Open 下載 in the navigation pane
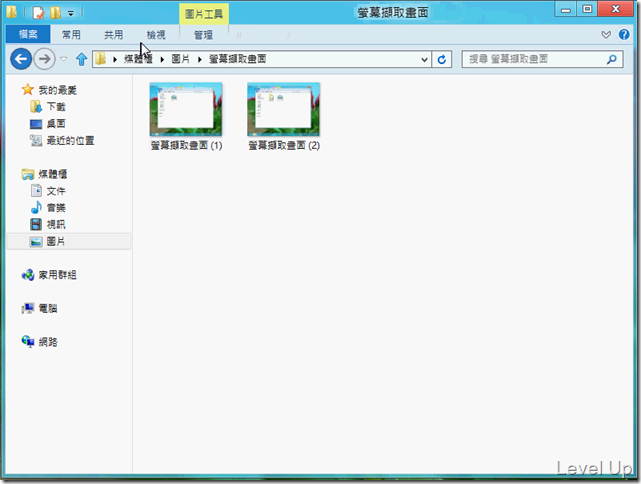Image resolution: width=641 pixels, height=484 pixels. [56, 107]
